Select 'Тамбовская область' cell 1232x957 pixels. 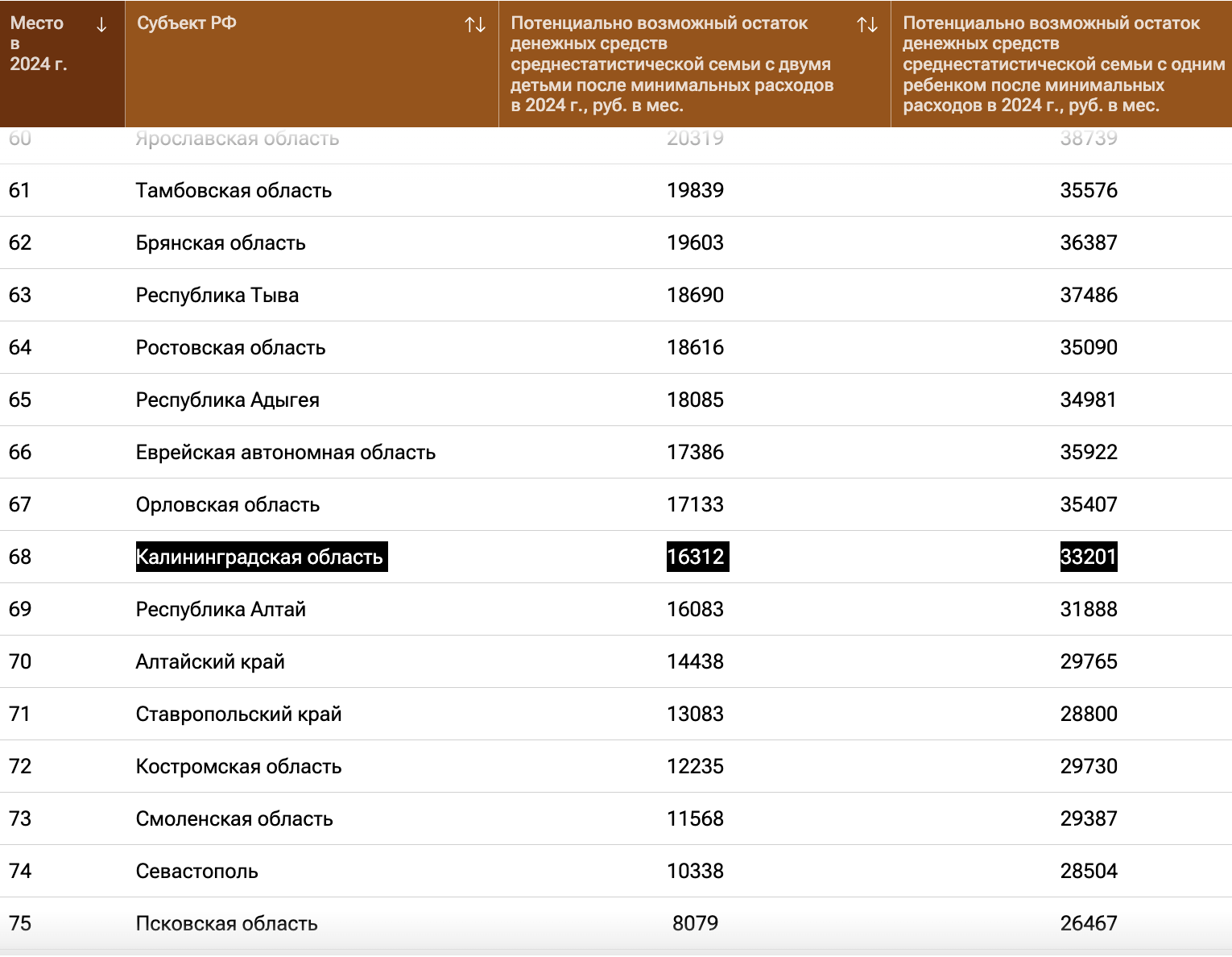click(x=234, y=190)
